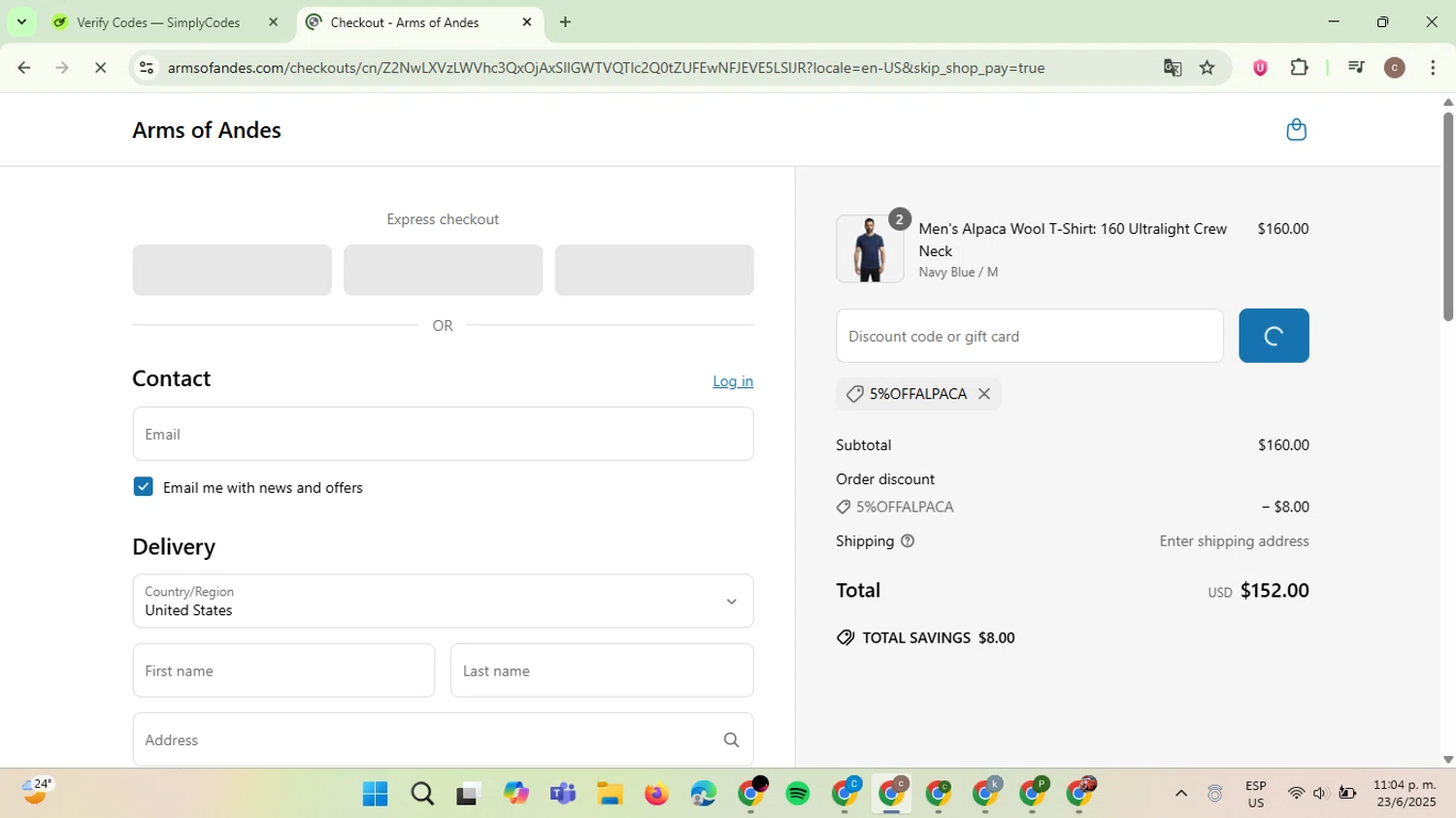Open Spotify from the taskbar
The height and width of the screenshot is (818, 1456).
pyautogui.click(x=798, y=794)
